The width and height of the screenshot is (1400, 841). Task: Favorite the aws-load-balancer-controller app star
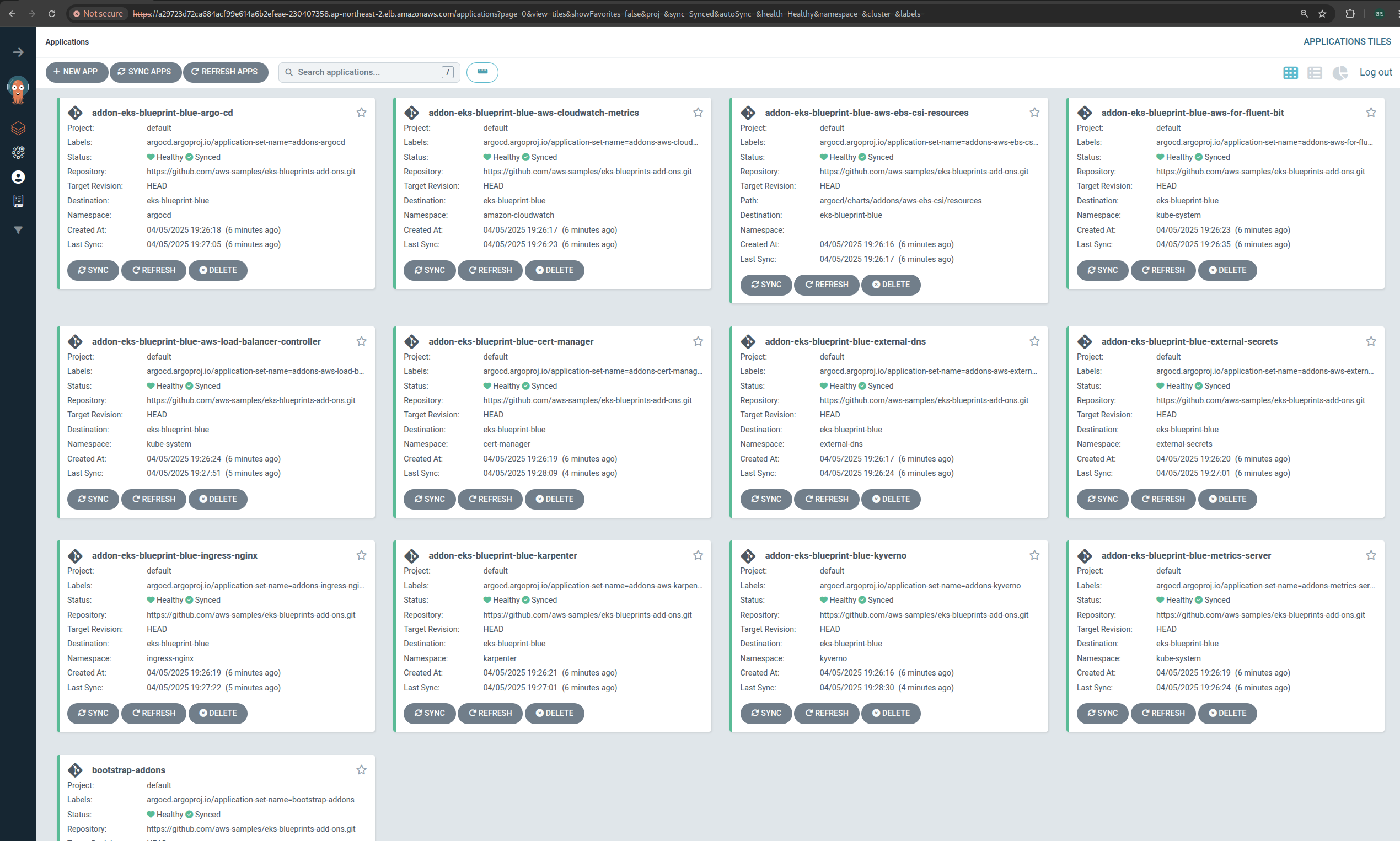coord(362,342)
